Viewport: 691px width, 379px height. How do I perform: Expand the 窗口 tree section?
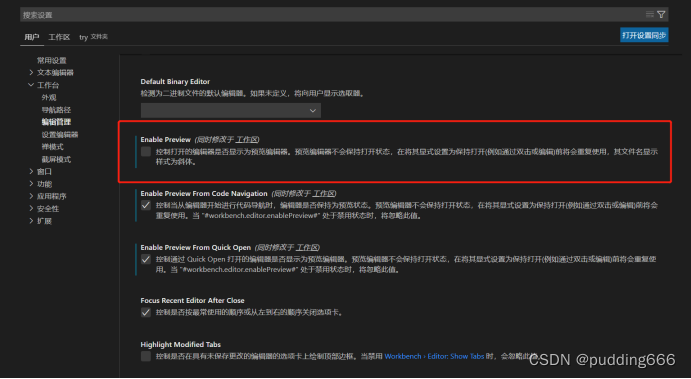(31, 171)
